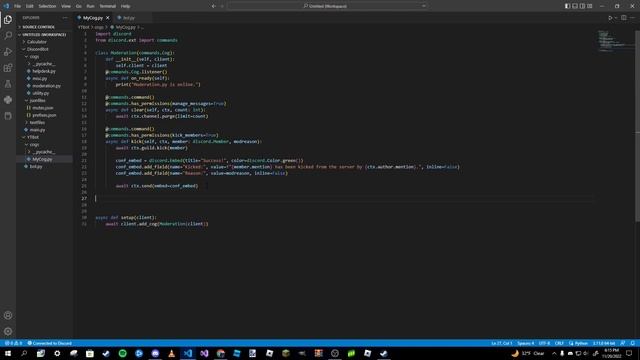
Task: Collapse the jsonfiles folder
Action: [44, 100]
